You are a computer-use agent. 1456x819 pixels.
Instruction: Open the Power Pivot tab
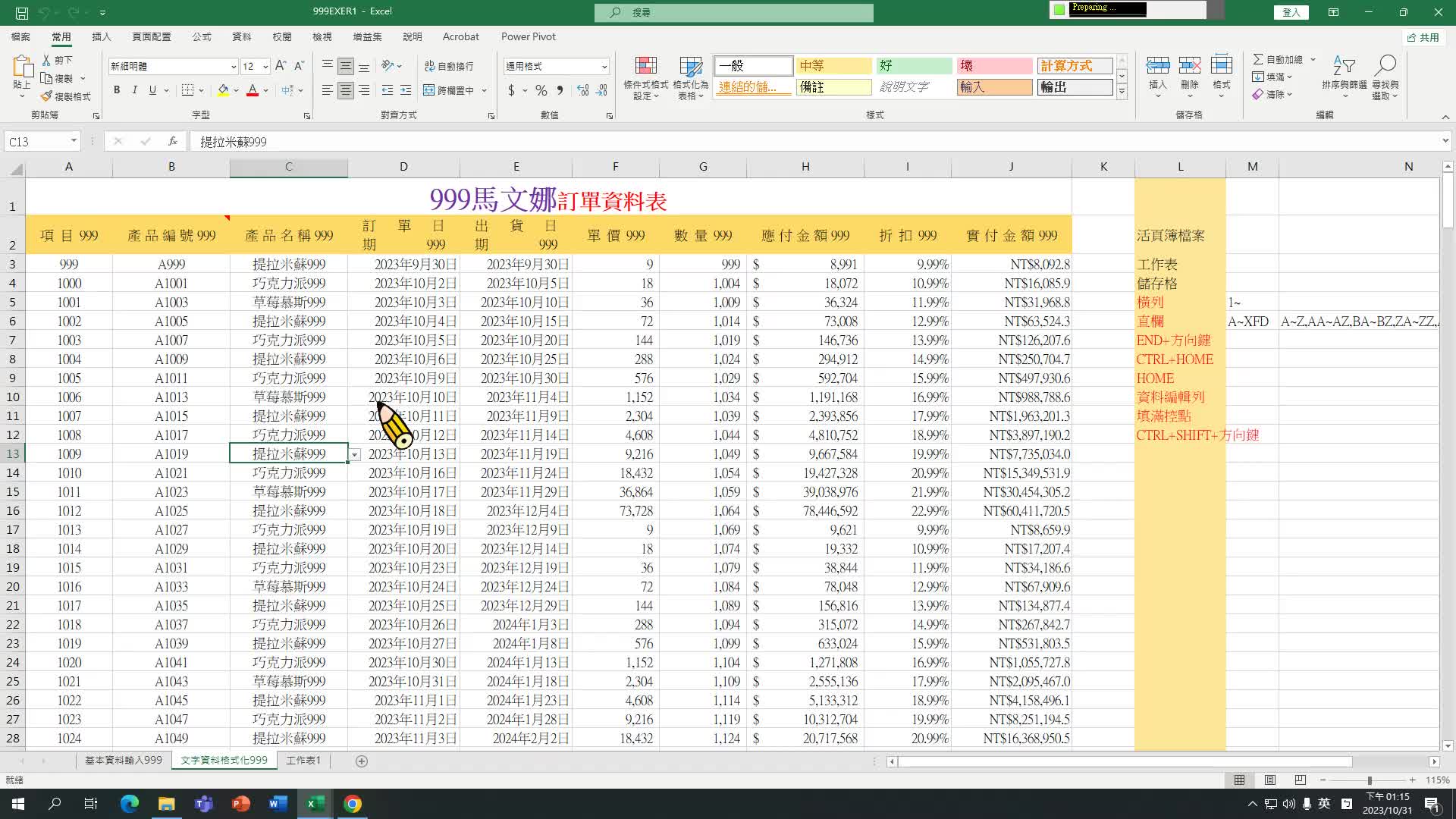click(x=528, y=36)
